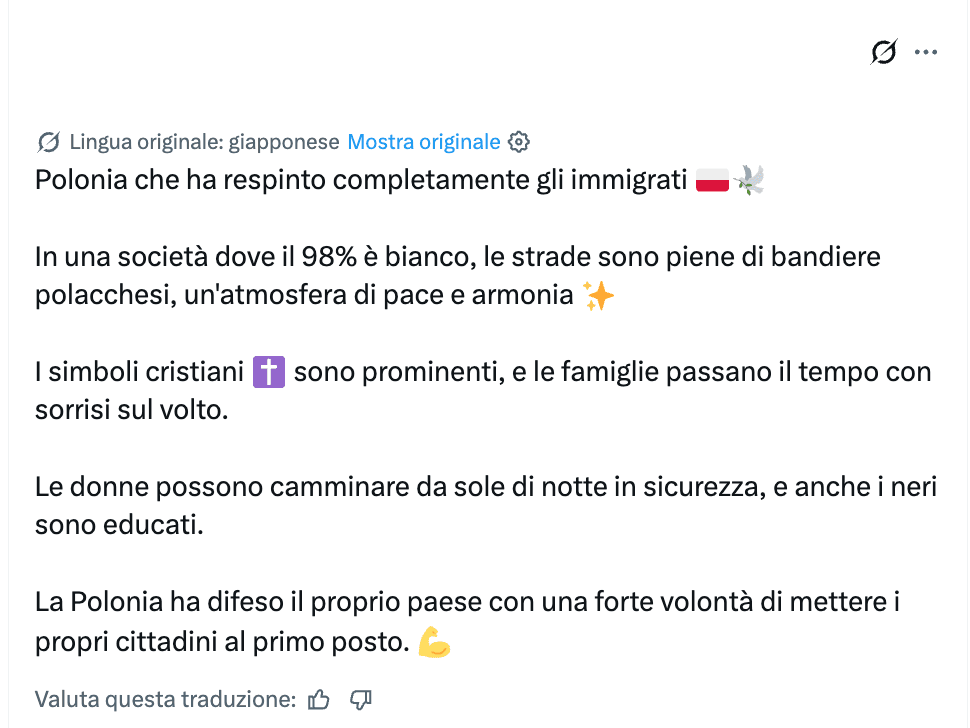Viewport: 970px width, 728px height.
Task: Click the text I simboli cristiani
Action: [139, 373]
